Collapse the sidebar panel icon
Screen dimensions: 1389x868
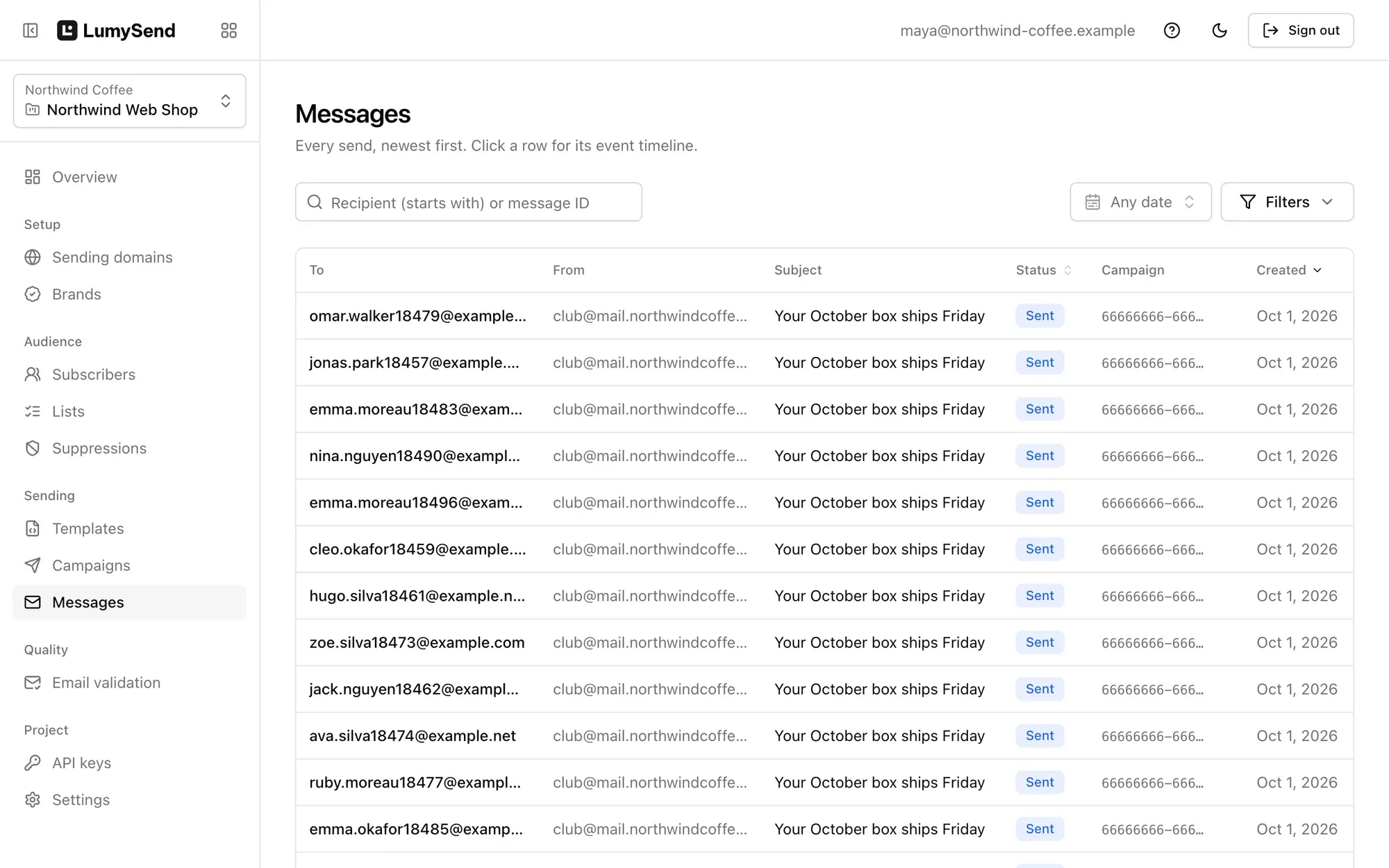pyautogui.click(x=31, y=31)
